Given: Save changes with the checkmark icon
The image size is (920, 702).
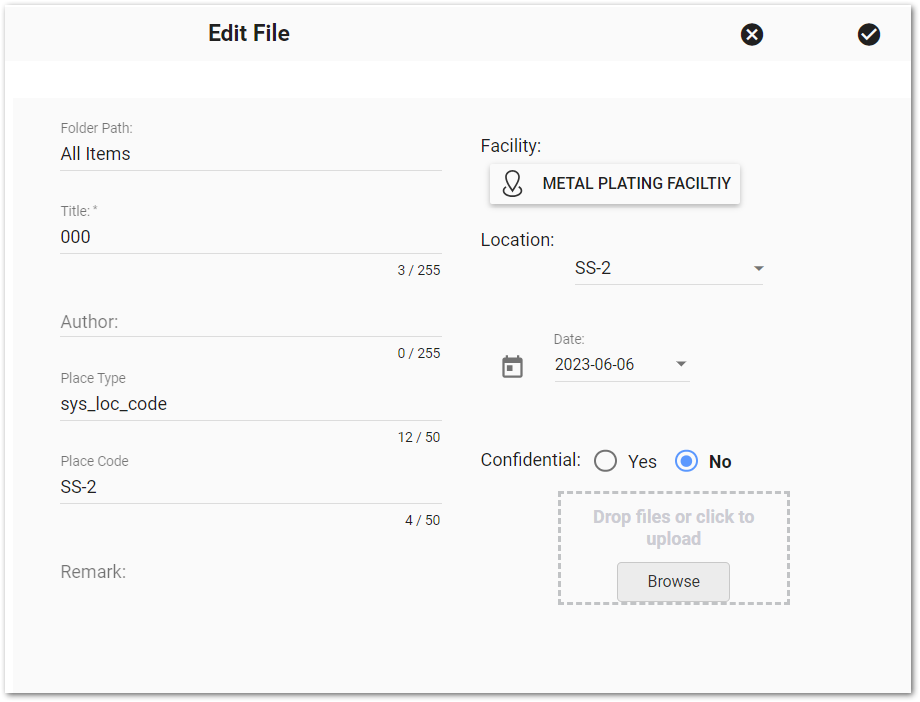Looking at the screenshot, I should [868, 34].
